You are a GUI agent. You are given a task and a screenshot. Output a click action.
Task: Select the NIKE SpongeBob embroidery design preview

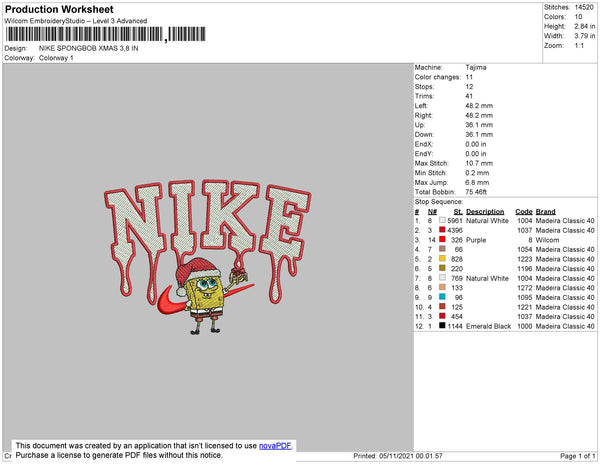tap(208, 257)
